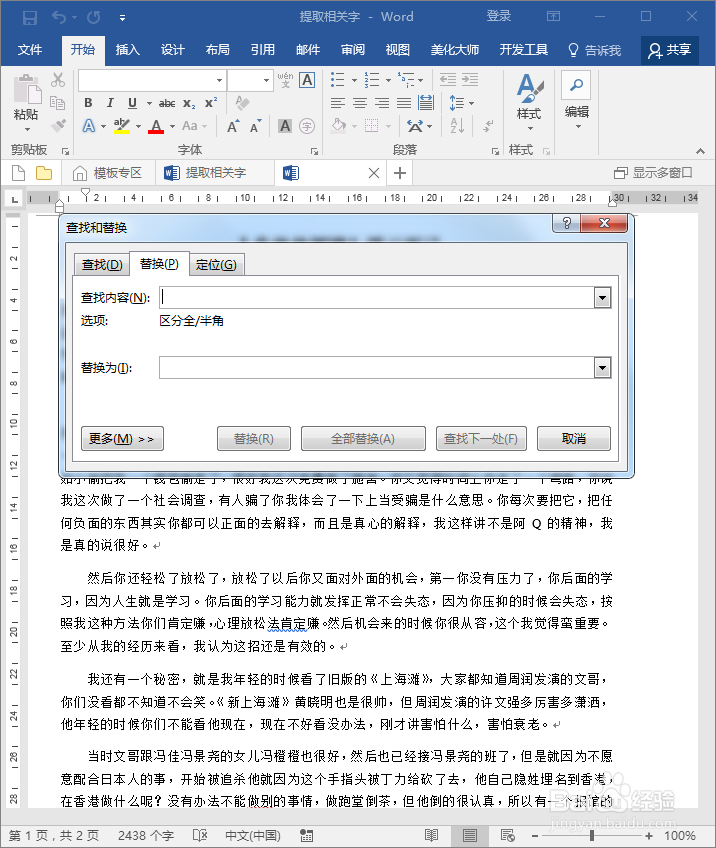Click Sort A-Z icon
Image resolution: width=716 pixels, height=848 pixels.
coord(457,126)
